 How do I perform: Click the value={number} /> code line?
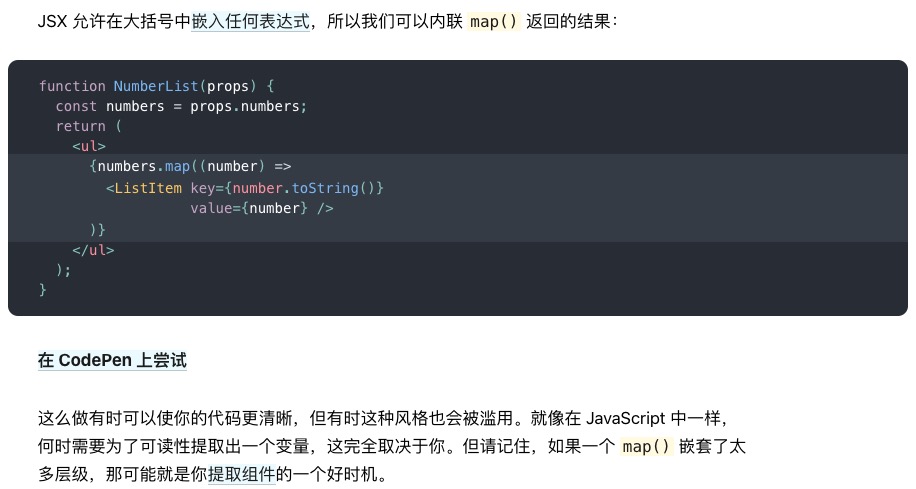[x=262, y=209]
